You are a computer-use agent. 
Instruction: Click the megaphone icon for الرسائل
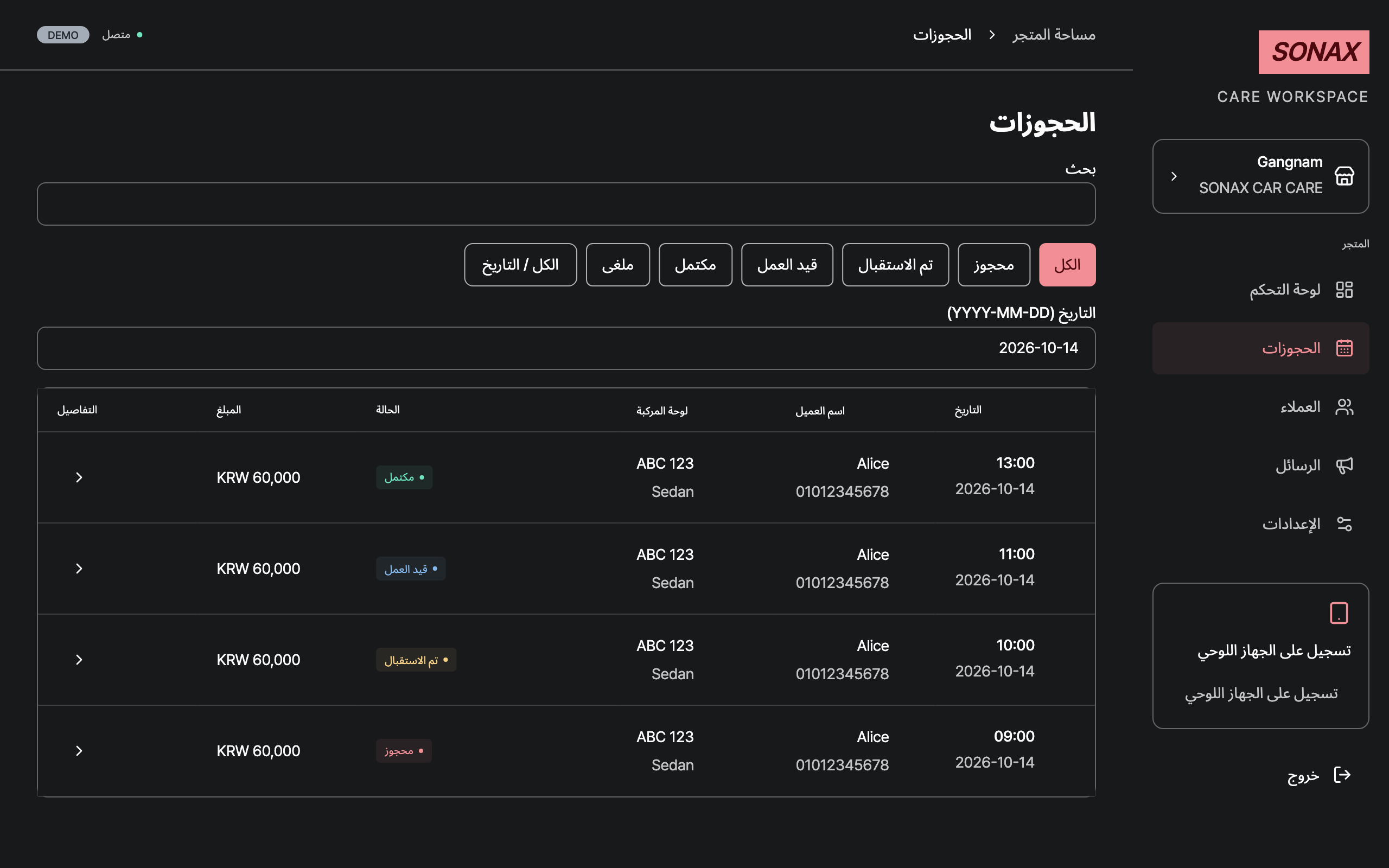(x=1344, y=465)
